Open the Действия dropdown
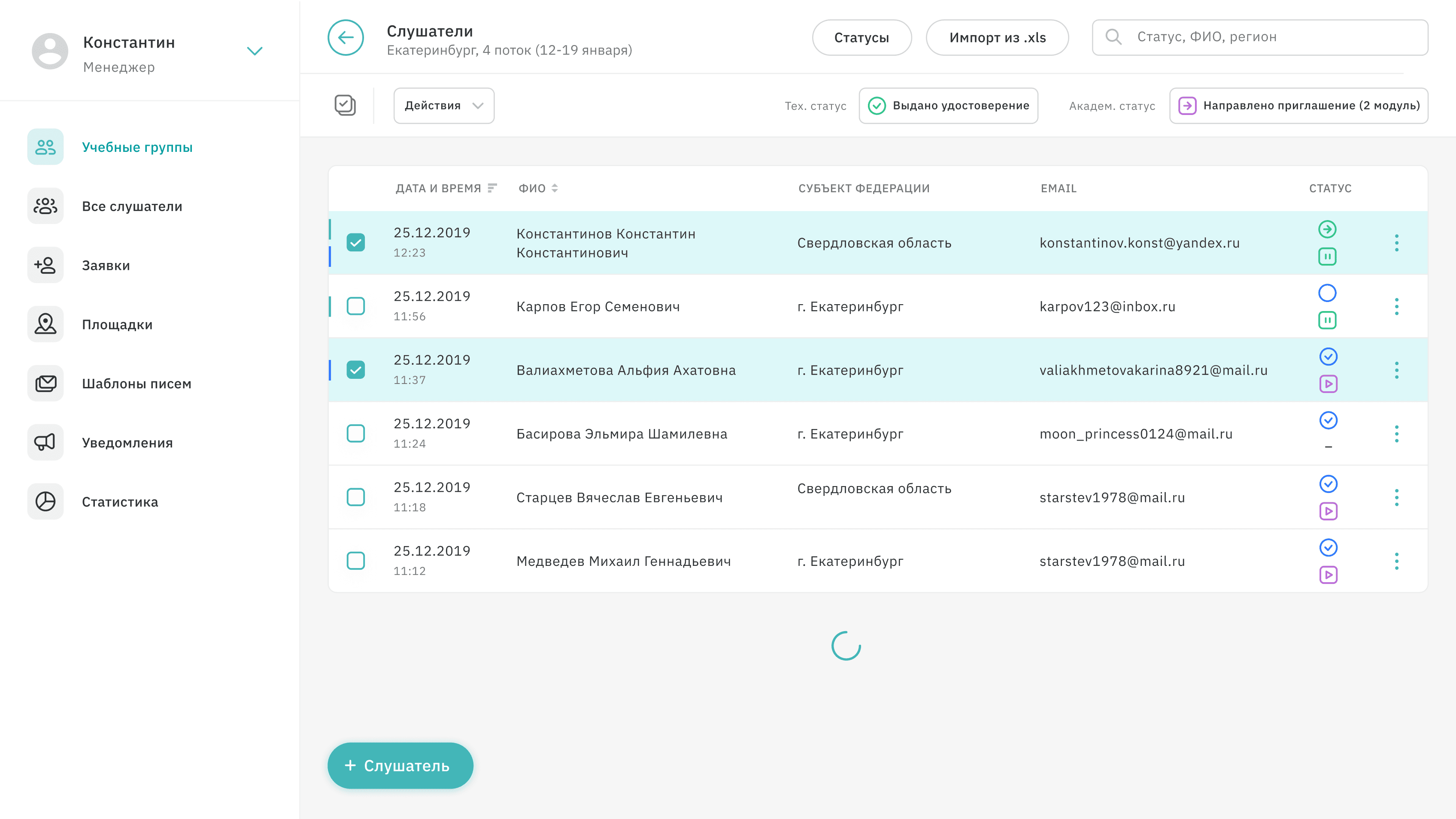 pos(444,106)
